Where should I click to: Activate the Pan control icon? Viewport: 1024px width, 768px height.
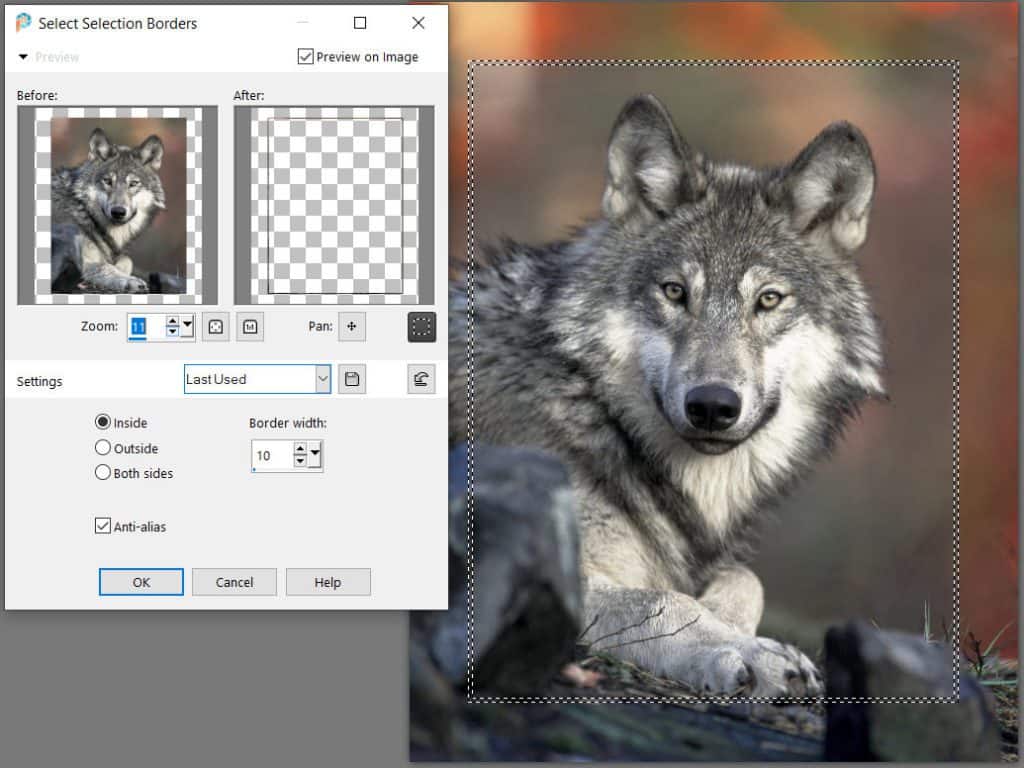point(352,326)
